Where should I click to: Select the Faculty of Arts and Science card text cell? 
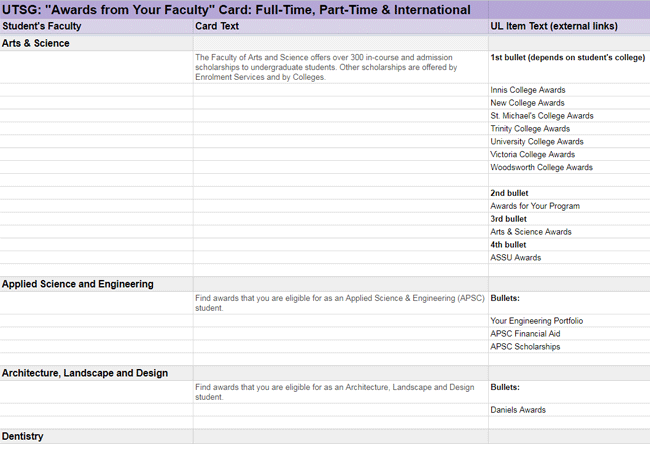340,67
